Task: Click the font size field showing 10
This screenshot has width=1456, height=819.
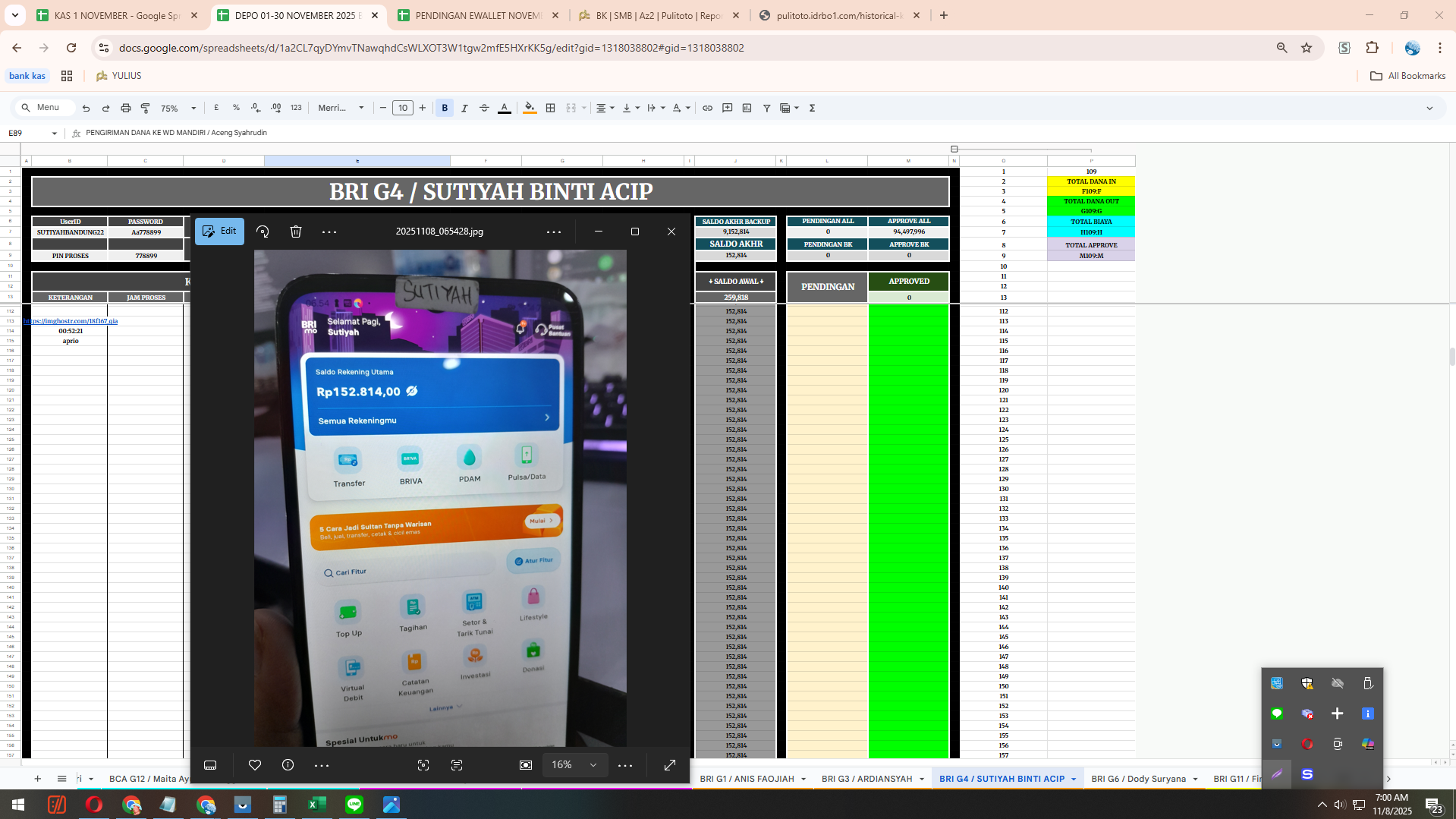Action: 403,108
